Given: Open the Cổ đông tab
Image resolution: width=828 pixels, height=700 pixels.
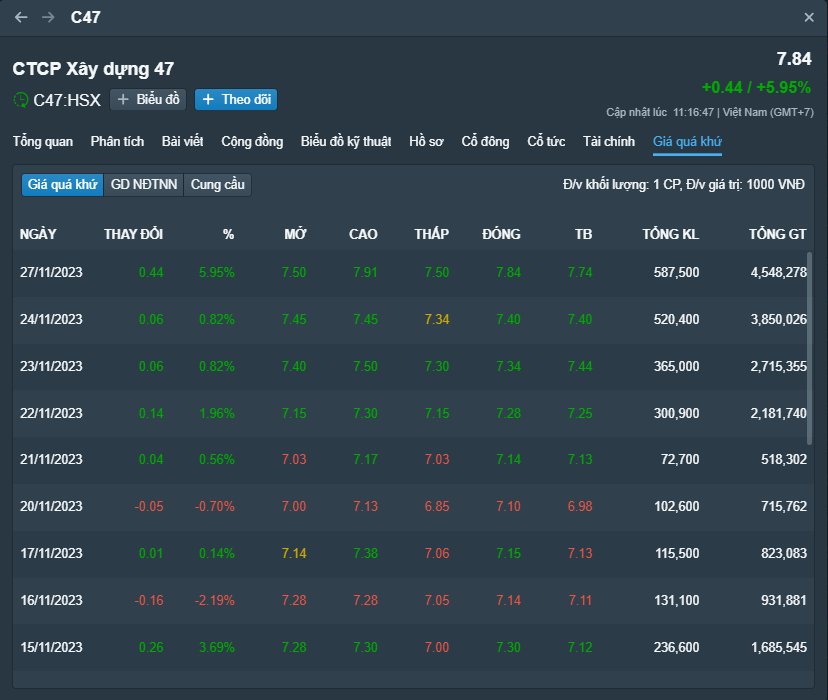Looking at the screenshot, I should [x=485, y=142].
